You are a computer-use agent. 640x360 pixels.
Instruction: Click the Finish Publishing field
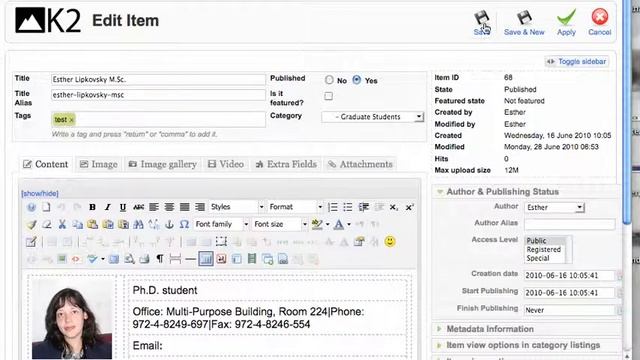pos(569,310)
